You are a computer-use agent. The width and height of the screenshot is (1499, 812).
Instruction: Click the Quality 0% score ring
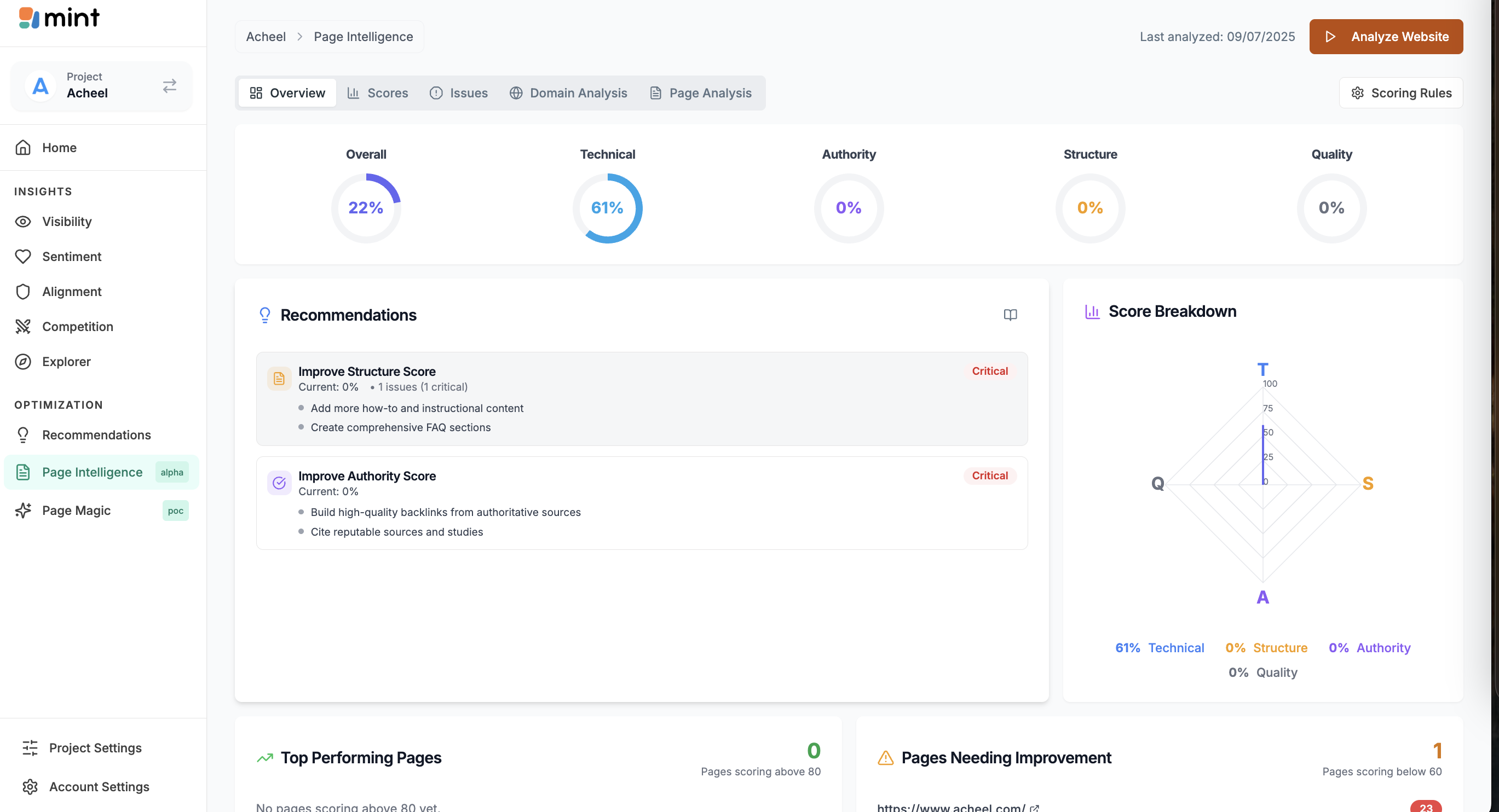tap(1331, 208)
